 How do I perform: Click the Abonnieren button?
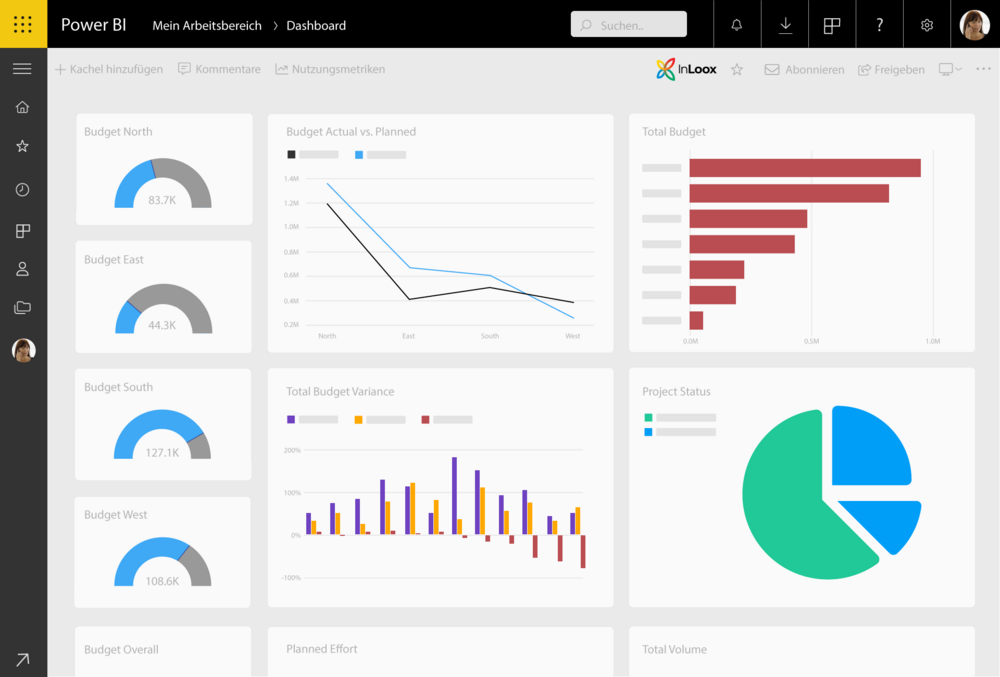804,70
